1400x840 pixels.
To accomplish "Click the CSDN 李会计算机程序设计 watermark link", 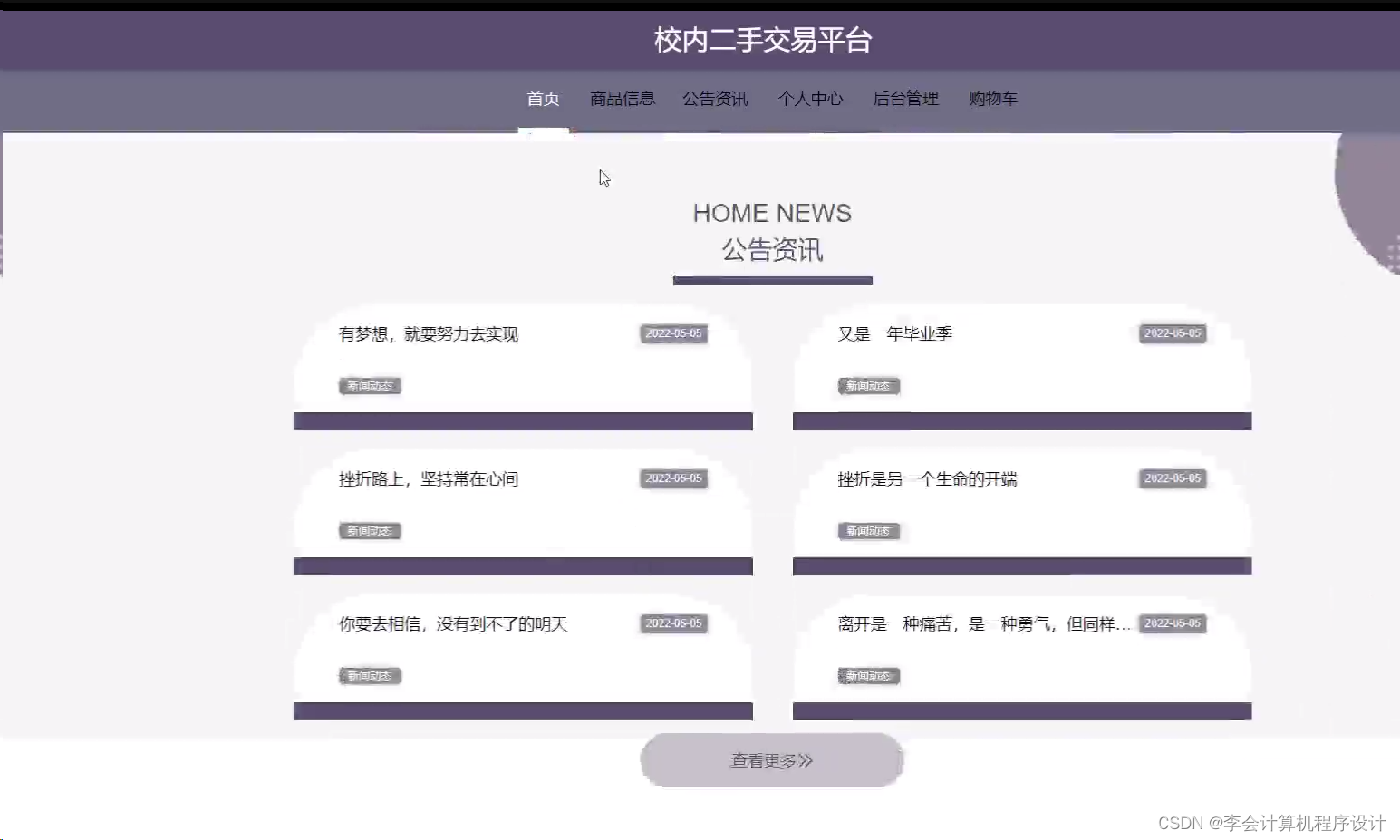I will (1272, 823).
